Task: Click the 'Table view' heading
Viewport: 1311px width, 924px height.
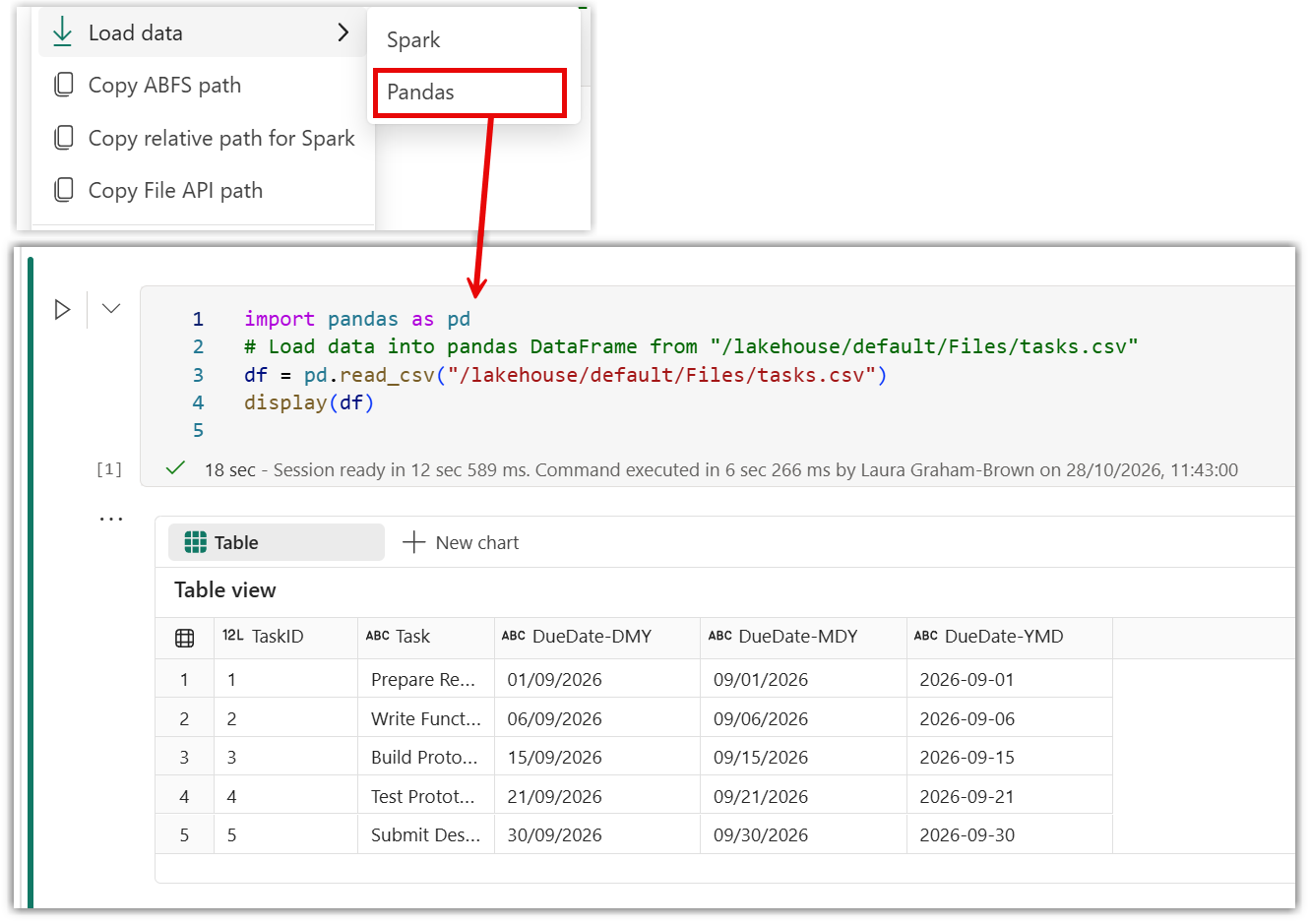Action: pyautogui.click(x=225, y=590)
